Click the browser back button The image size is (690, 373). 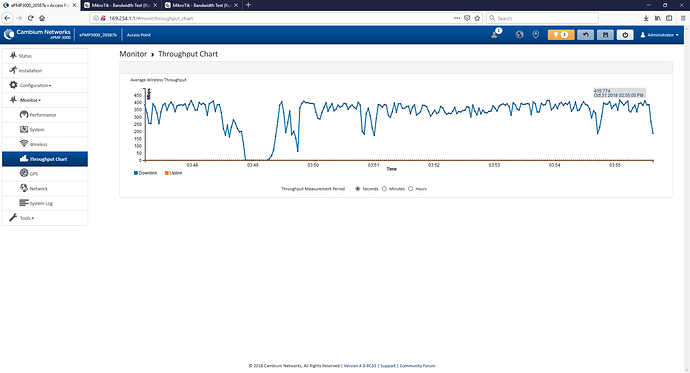tap(7, 18)
